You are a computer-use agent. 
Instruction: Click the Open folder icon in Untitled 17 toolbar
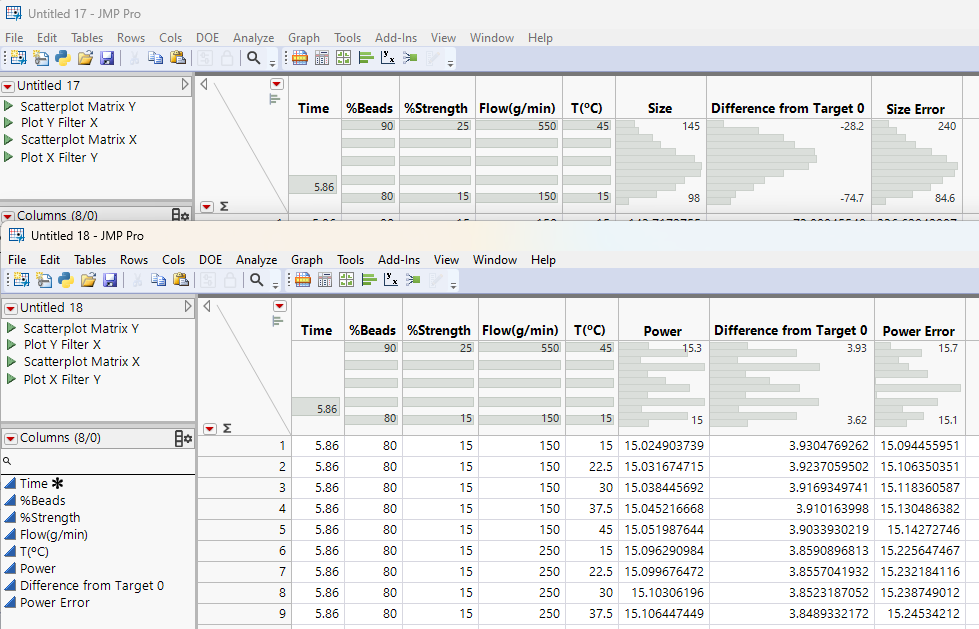pyautogui.click(x=85, y=58)
